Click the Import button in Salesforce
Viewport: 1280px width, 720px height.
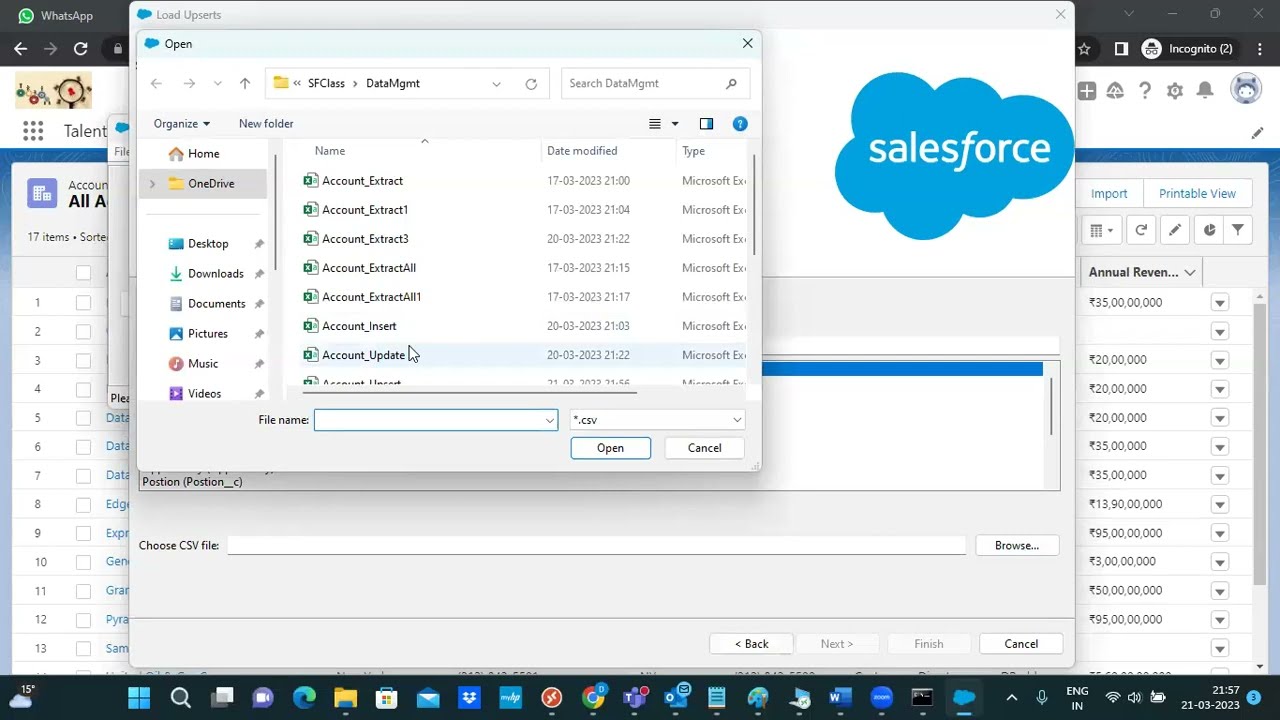click(1109, 194)
